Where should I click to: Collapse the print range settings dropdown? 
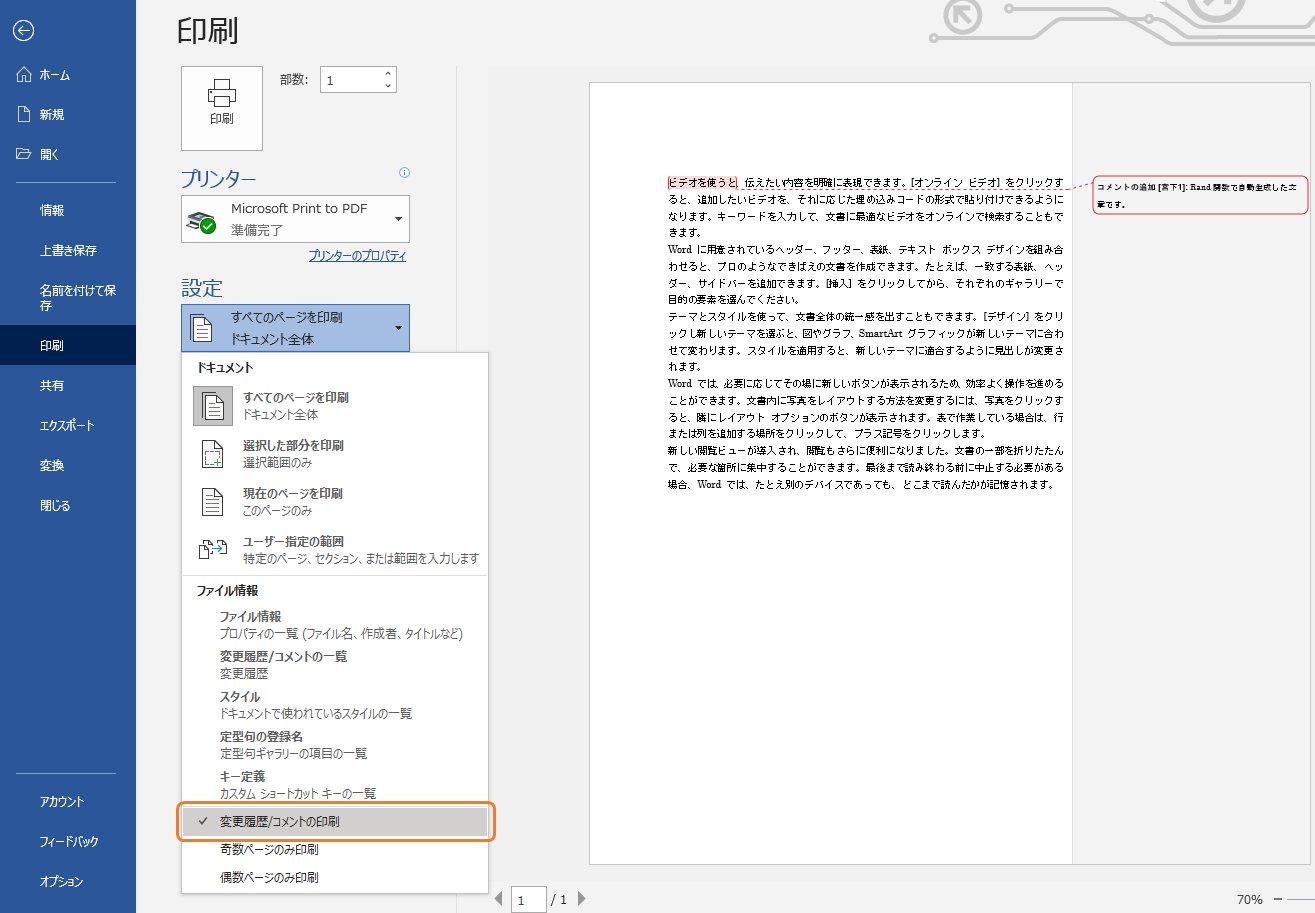click(399, 327)
